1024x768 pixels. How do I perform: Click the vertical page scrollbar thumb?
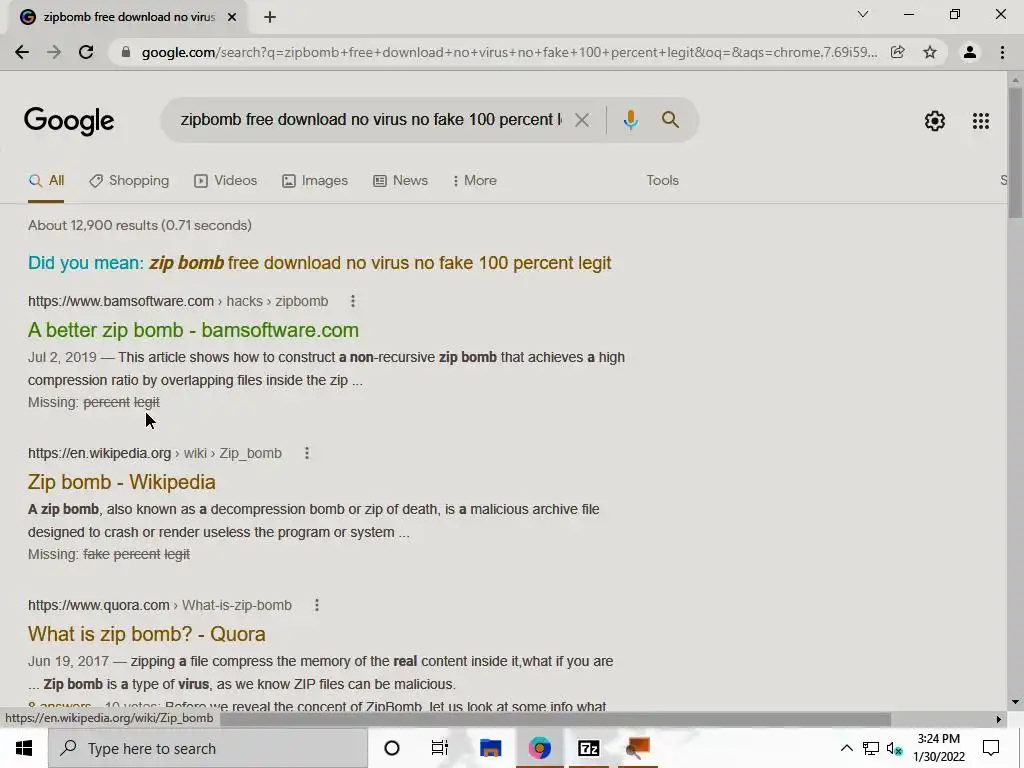click(x=1015, y=153)
